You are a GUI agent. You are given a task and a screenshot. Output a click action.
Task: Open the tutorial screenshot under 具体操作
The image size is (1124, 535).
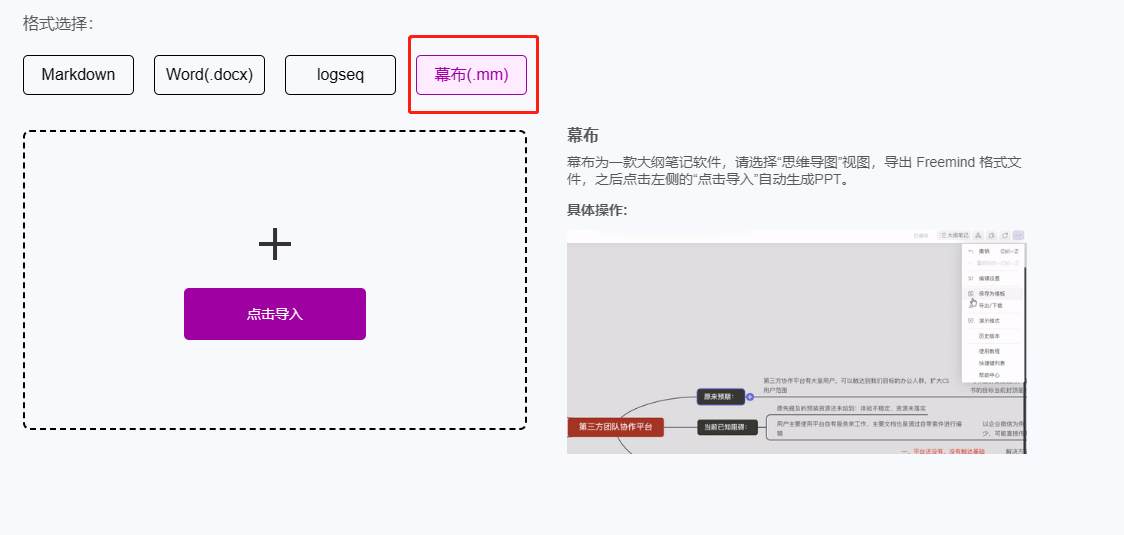tap(796, 342)
